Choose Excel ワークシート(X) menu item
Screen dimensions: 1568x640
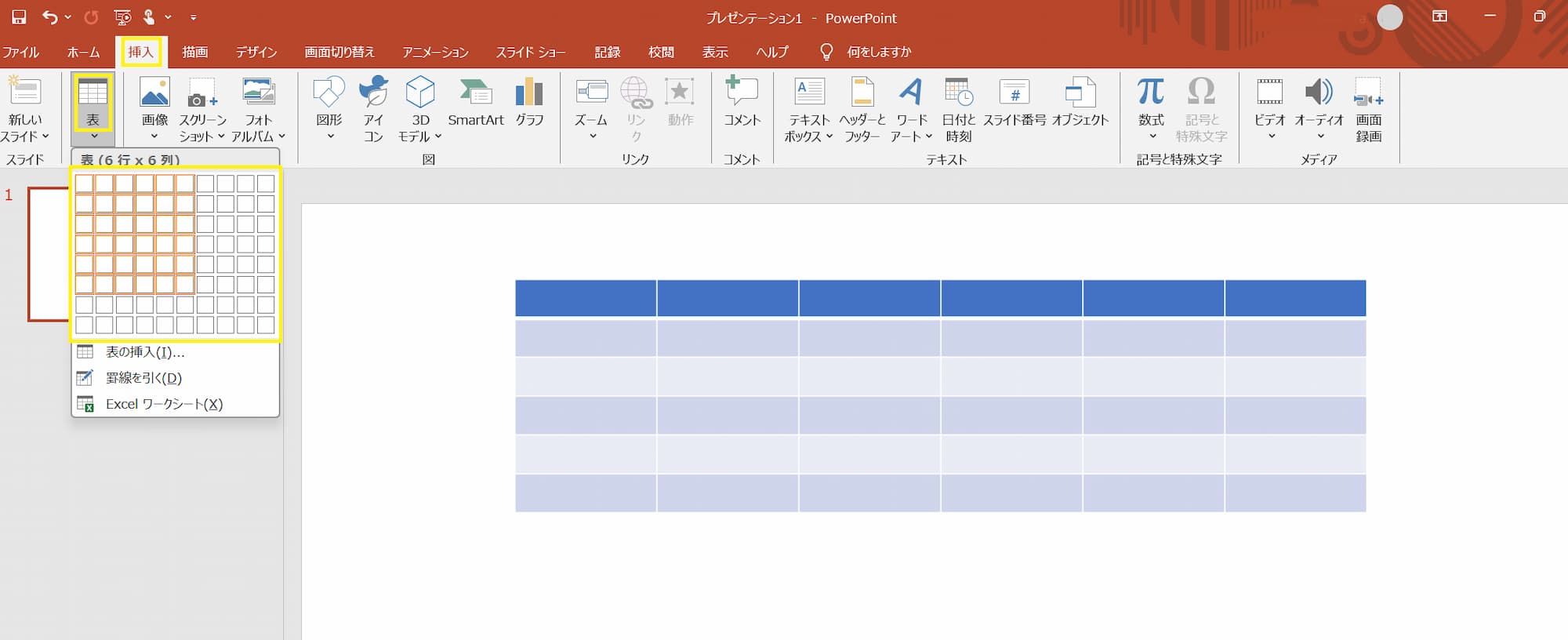176,404
